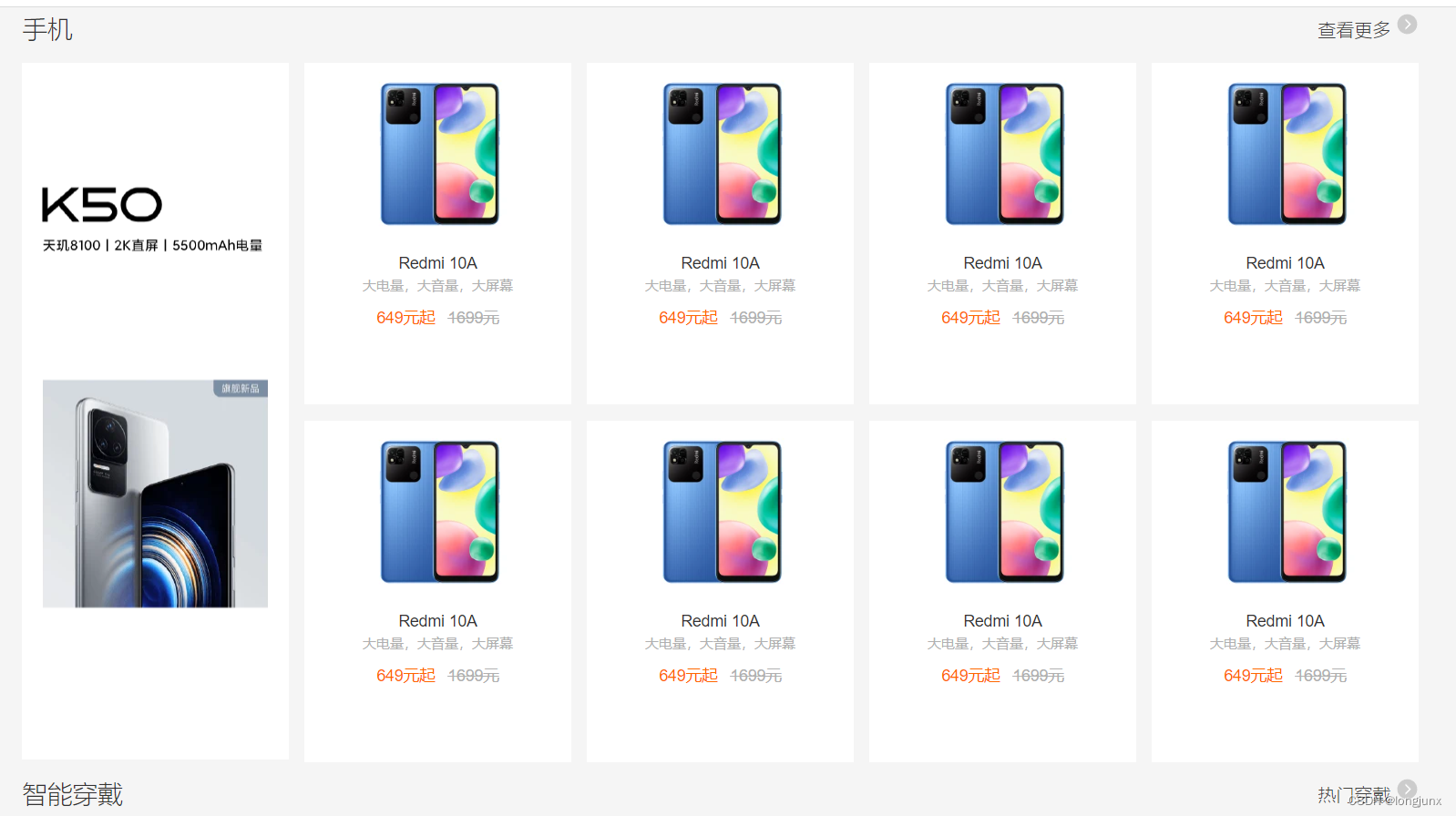Image resolution: width=1456 pixels, height=816 pixels.
Task: Open the 查看更多 link in 手机 section
Action: [x=1354, y=30]
